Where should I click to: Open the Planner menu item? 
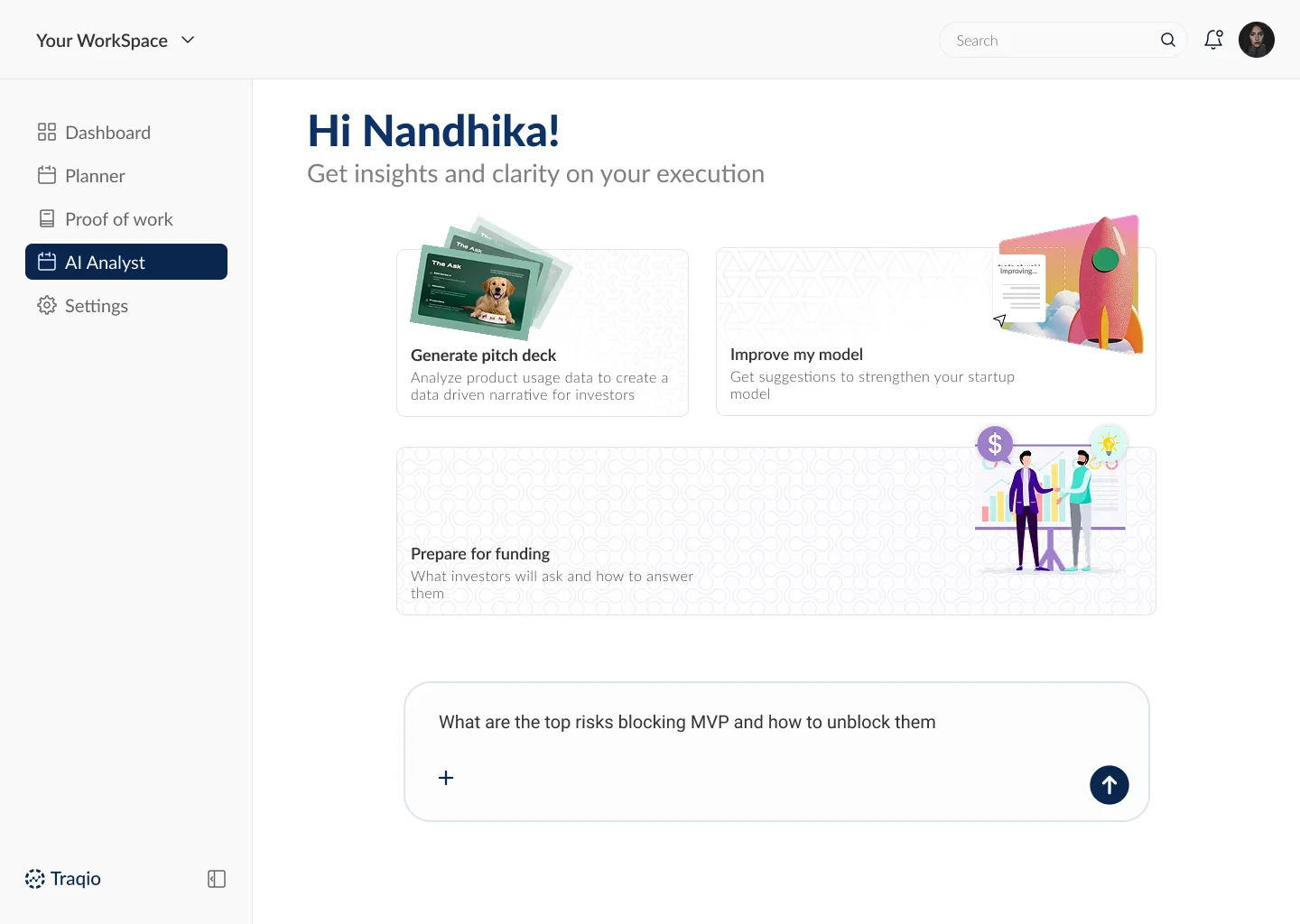point(95,176)
